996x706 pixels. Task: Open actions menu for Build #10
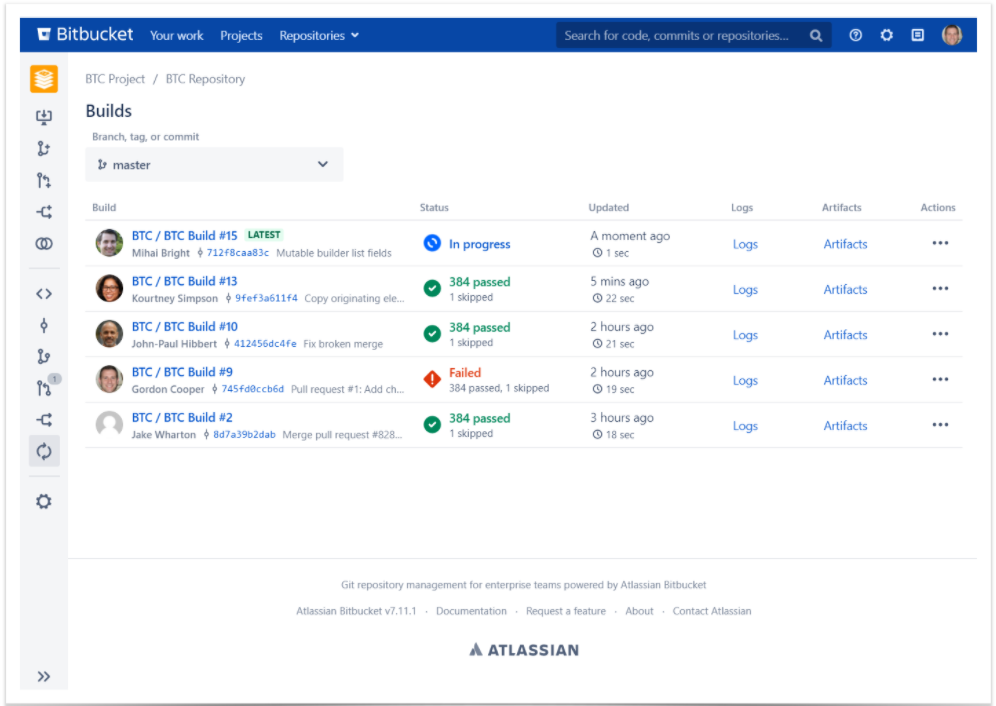[940, 334]
